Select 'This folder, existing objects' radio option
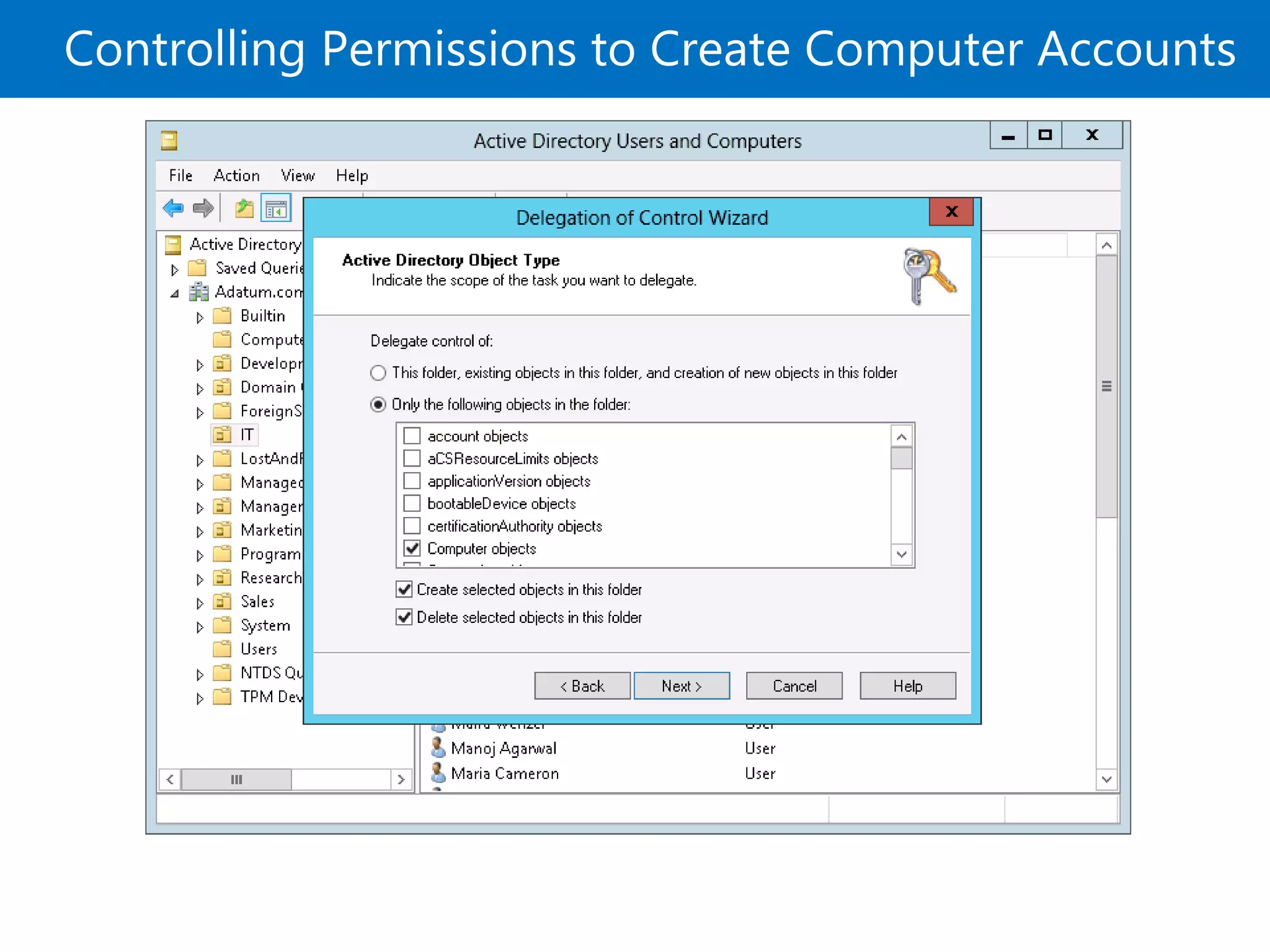 click(378, 373)
